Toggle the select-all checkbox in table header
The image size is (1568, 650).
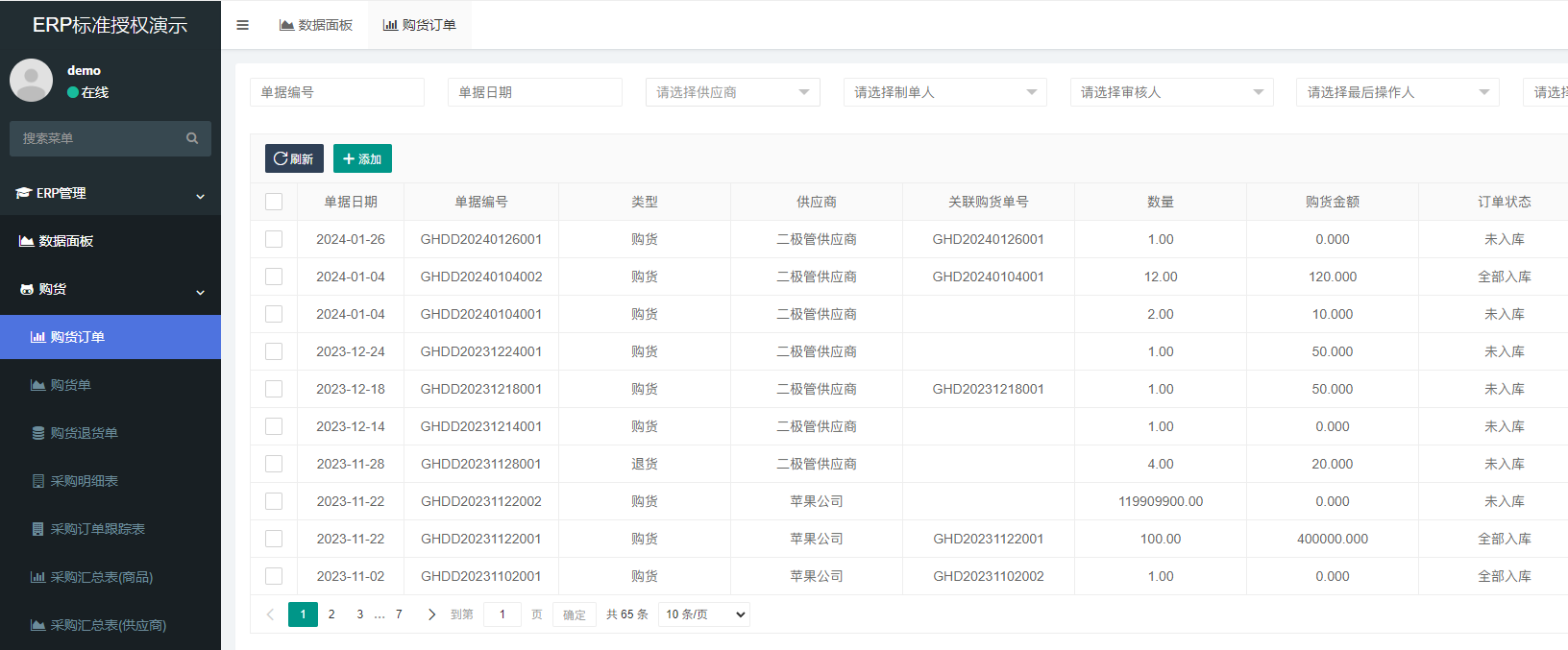[274, 202]
